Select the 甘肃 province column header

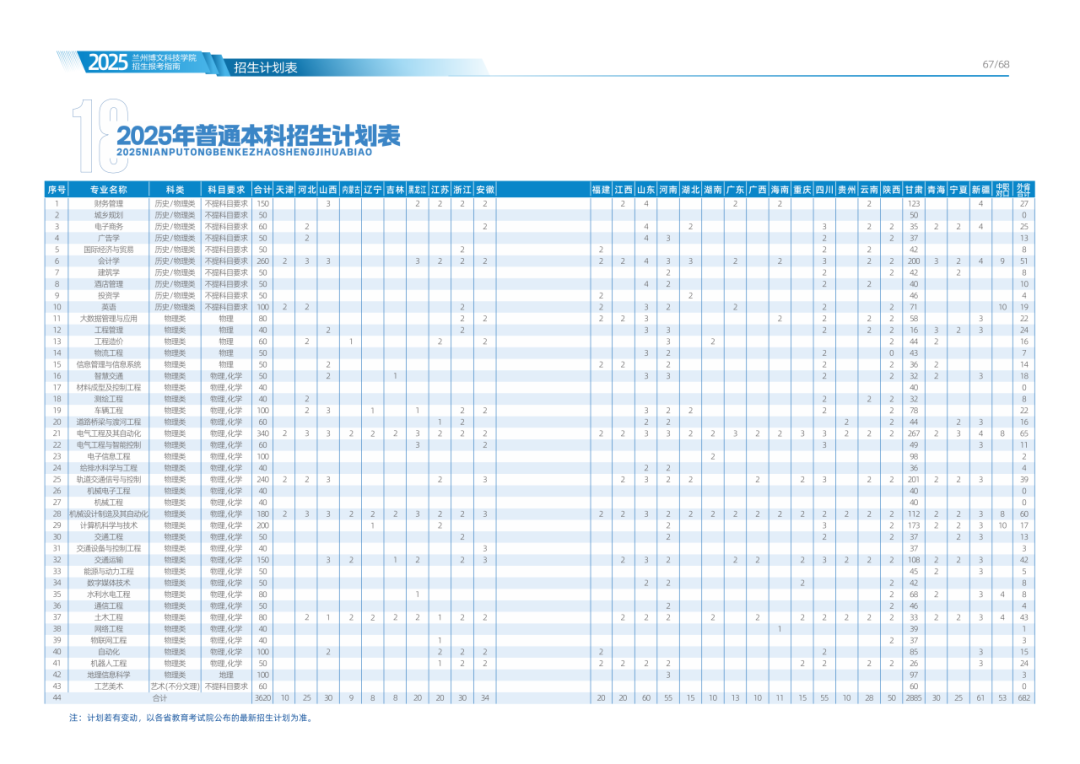[913, 189]
